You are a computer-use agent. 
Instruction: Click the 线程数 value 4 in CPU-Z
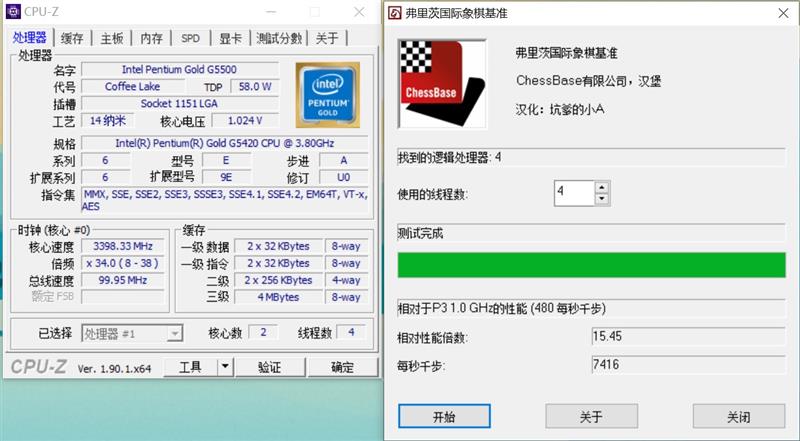tap(351, 332)
